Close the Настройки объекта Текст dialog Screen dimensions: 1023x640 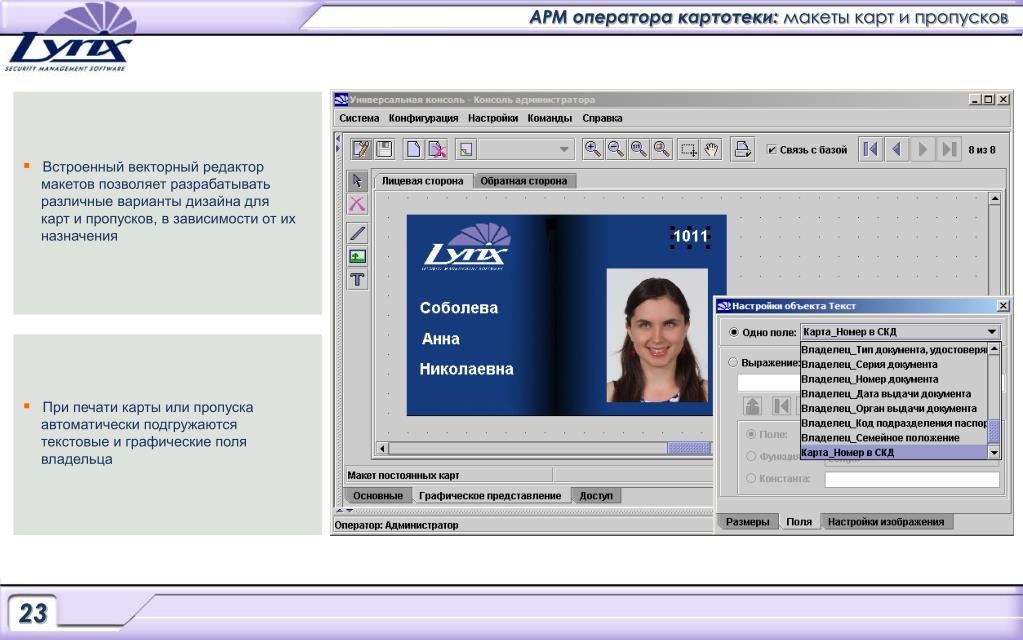pyautogui.click(x=1003, y=305)
